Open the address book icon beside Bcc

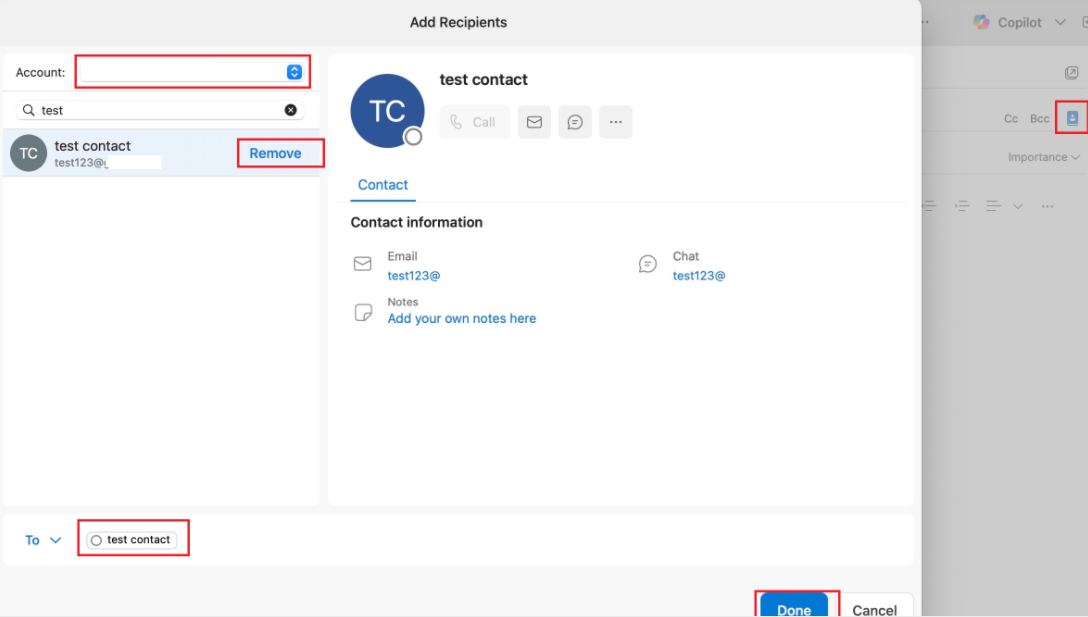coord(1072,118)
